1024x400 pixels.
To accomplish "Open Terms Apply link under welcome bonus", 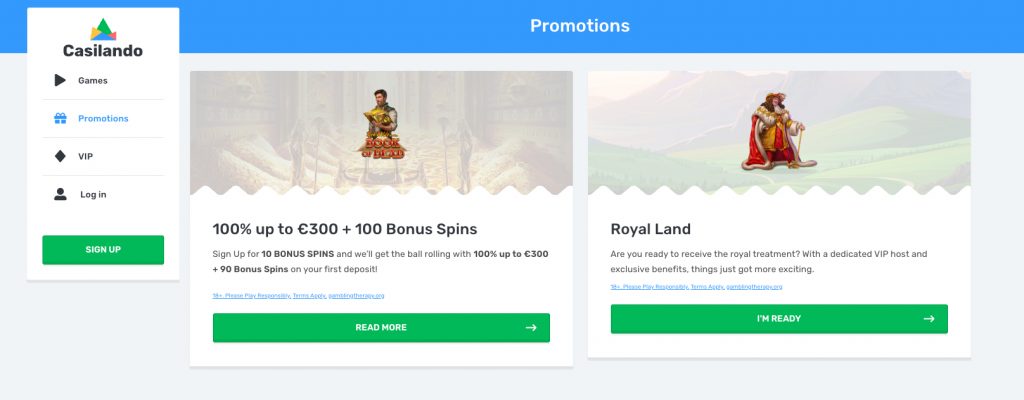I will tap(310, 296).
